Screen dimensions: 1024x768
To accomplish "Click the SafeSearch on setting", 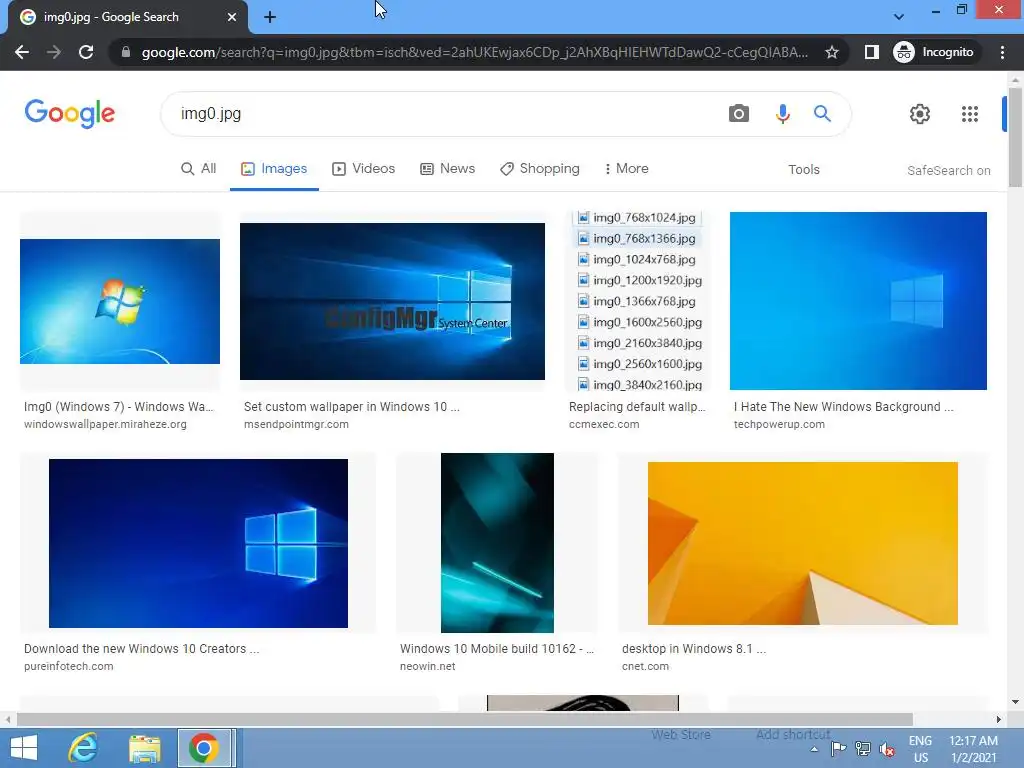I will coord(948,170).
